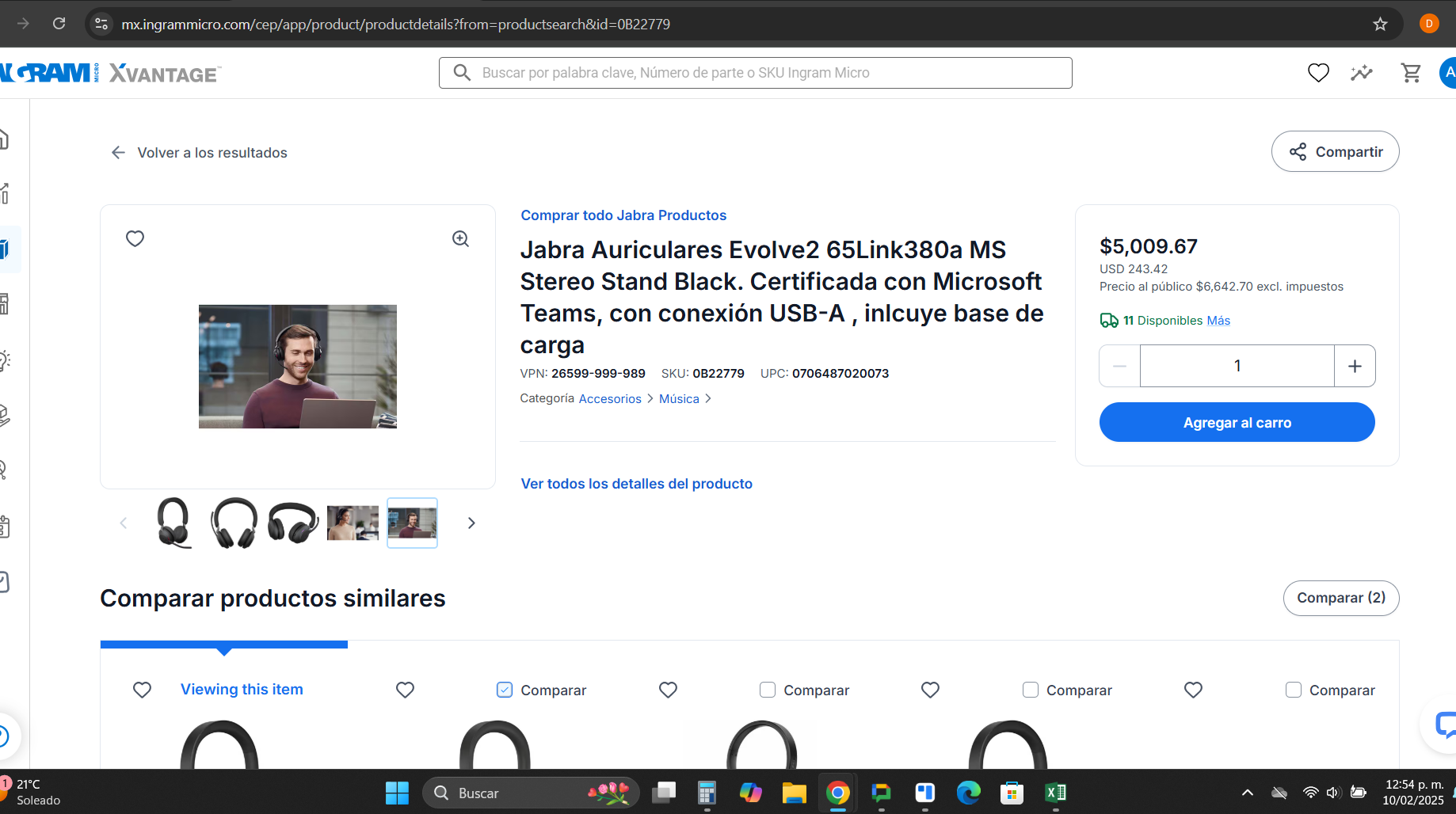Click the back arrow next to Volver
This screenshot has width=1456, height=814.
(119, 152)
